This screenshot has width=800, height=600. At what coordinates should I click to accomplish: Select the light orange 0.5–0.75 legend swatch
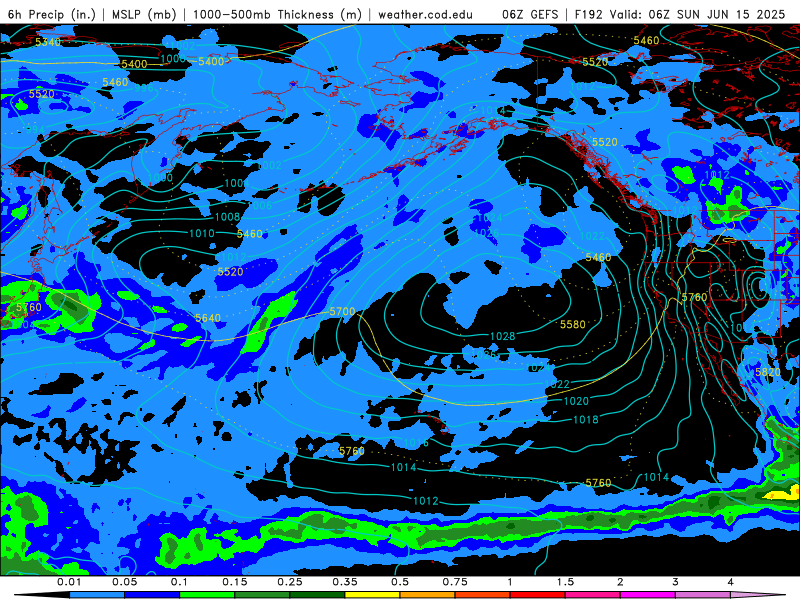tap(428, 595)
